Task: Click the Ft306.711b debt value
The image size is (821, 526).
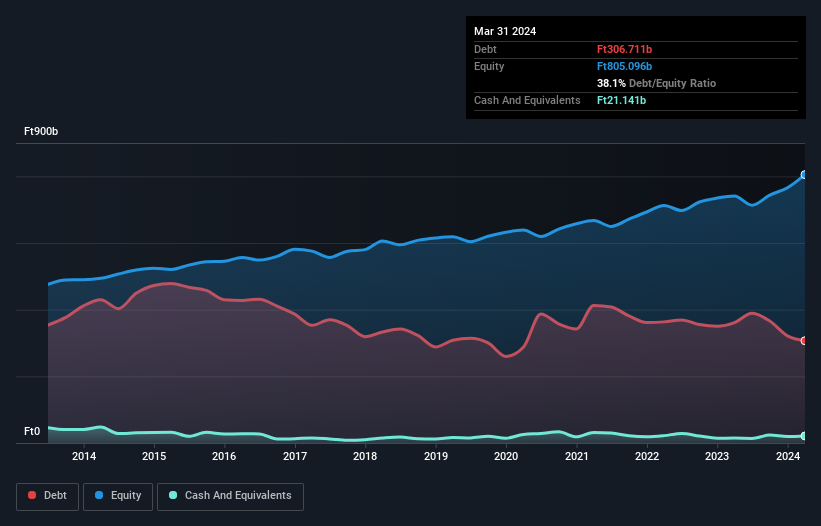Action: pos(624,49)
